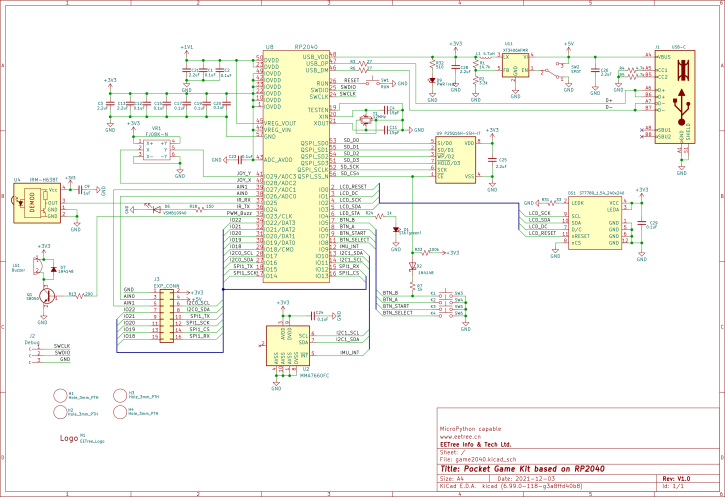This screenshot has width=725, height=498.
Task: Open the www.eetree.cn link in title block
Action: (460, 437)
